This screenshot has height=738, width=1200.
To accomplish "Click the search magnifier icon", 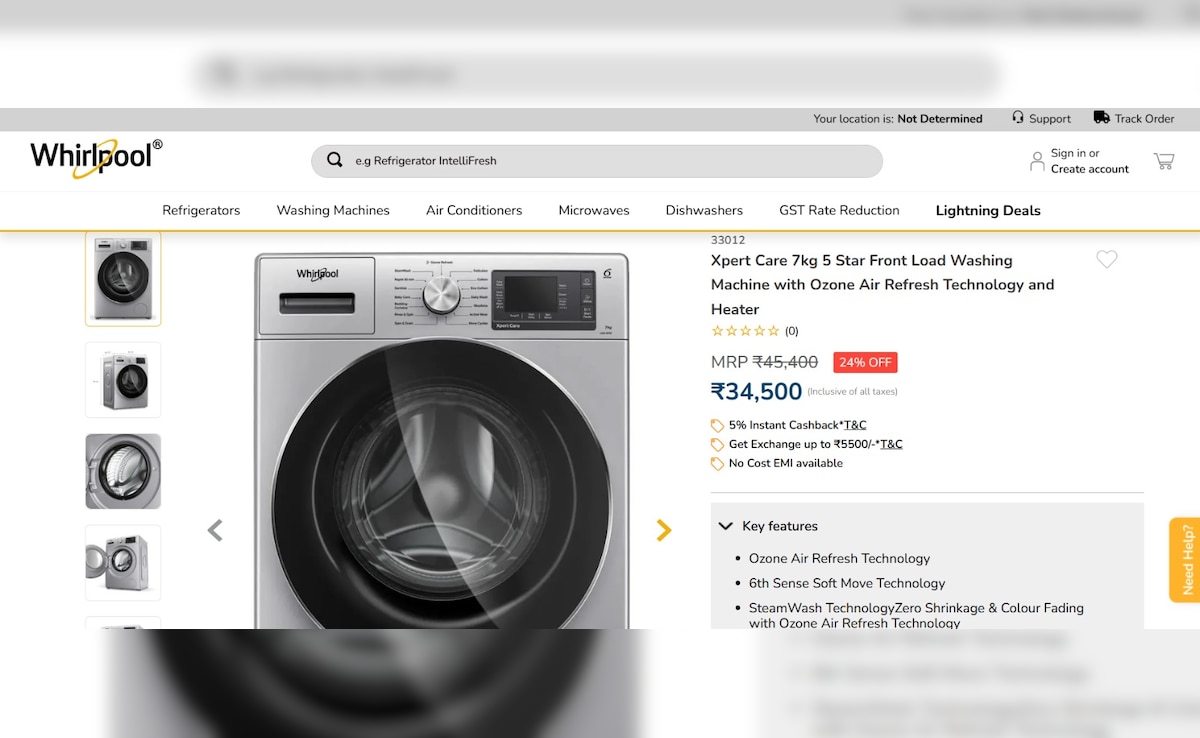I will point(335,161).
